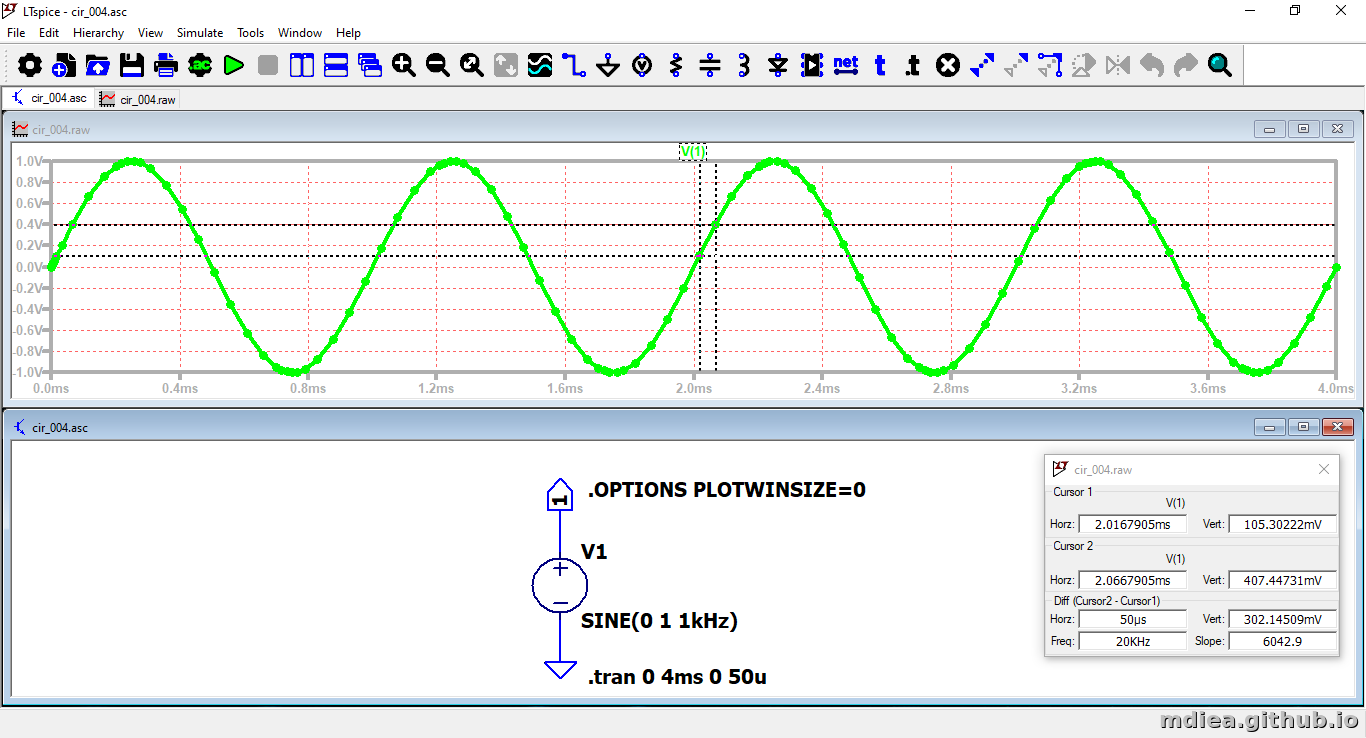Image resolution: width=1366 pixels, height=738 pixels.
Task: Add a SPICE directive with the .t icon
Action: pyautogui.click(x=914, y=66)
